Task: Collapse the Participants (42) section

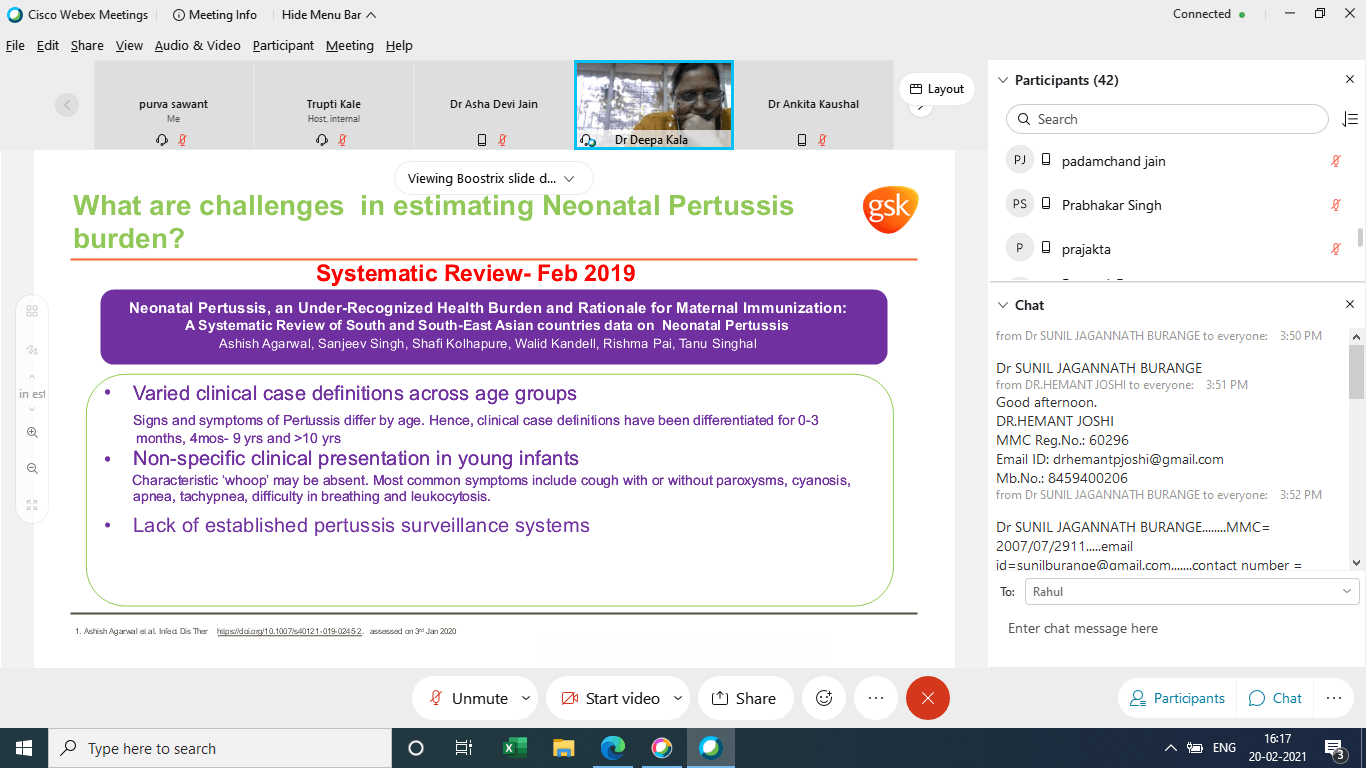Action: [1003, 80]
